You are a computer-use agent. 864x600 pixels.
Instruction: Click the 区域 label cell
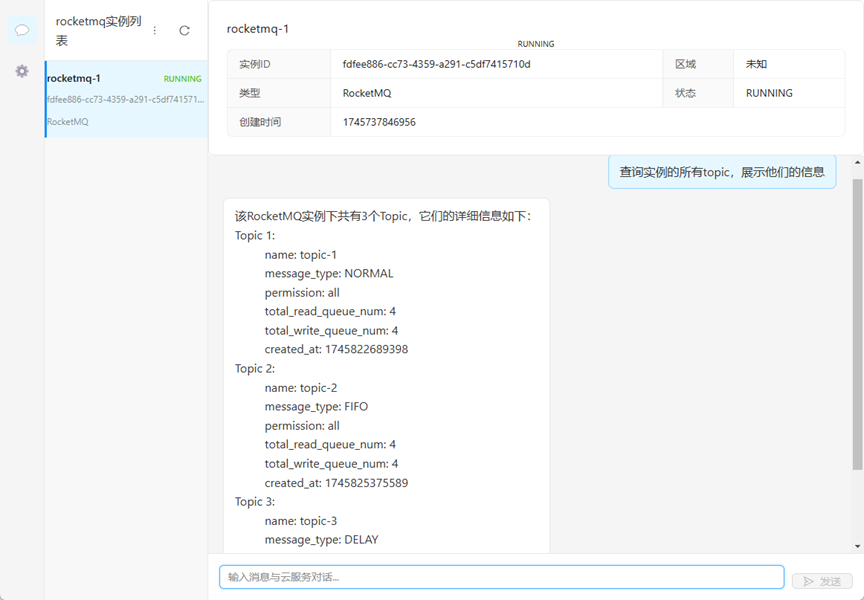point(698,64)
